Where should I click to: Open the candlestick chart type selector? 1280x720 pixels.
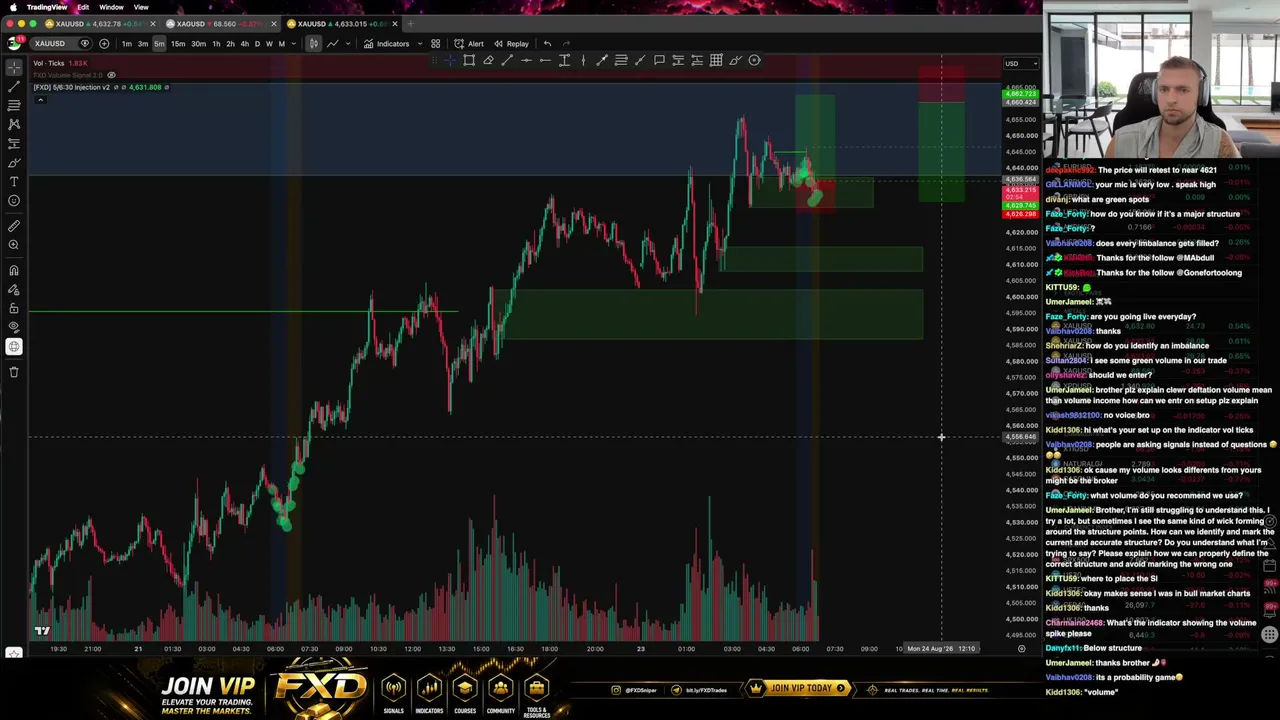coord(313,44)
